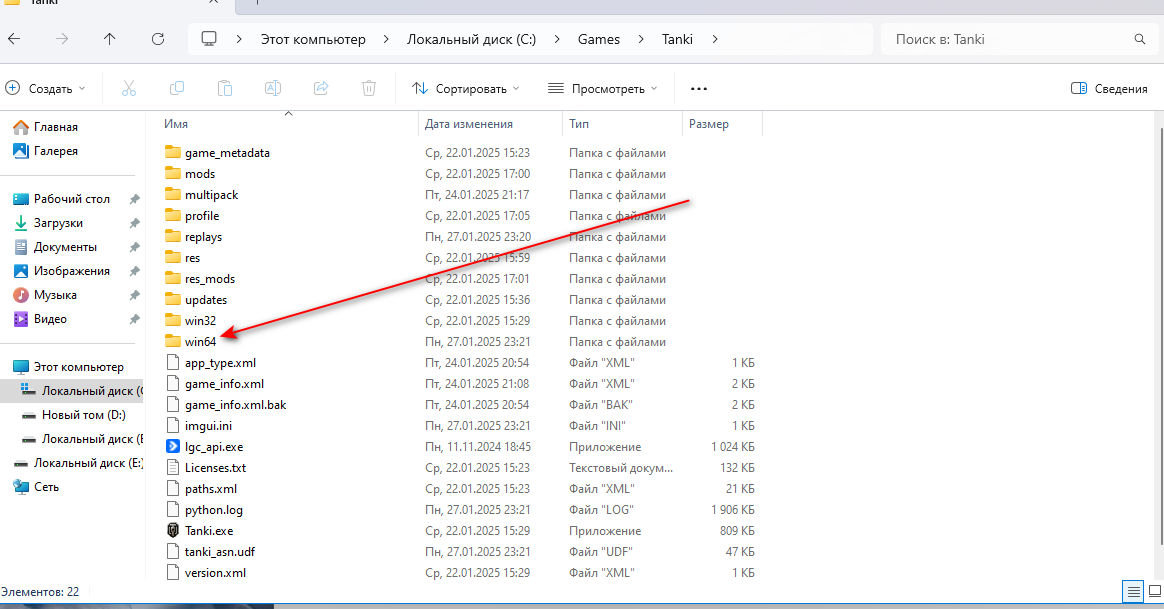Open Загрузки in the sidebar

[58, 223]
